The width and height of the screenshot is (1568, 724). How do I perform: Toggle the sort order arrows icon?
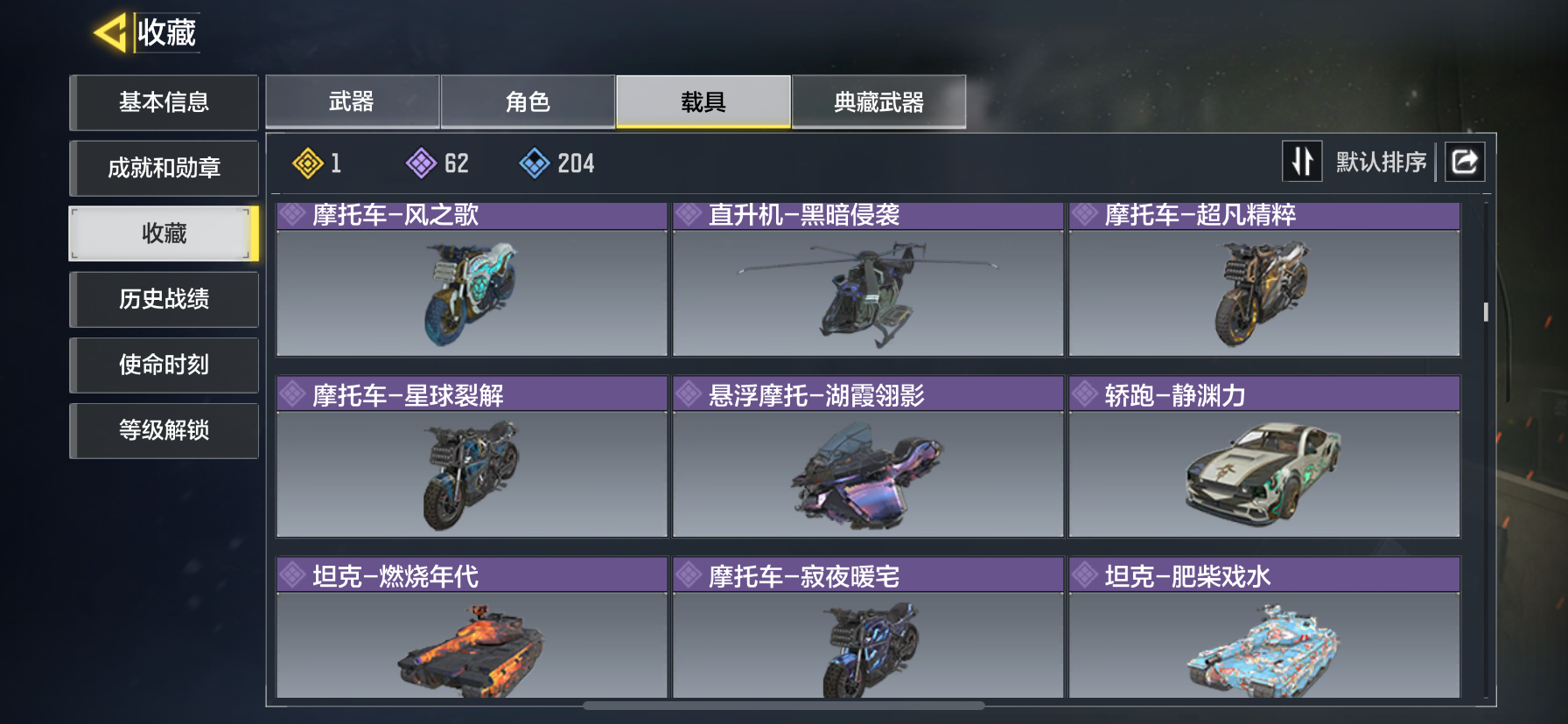[x=1302, y=162]
